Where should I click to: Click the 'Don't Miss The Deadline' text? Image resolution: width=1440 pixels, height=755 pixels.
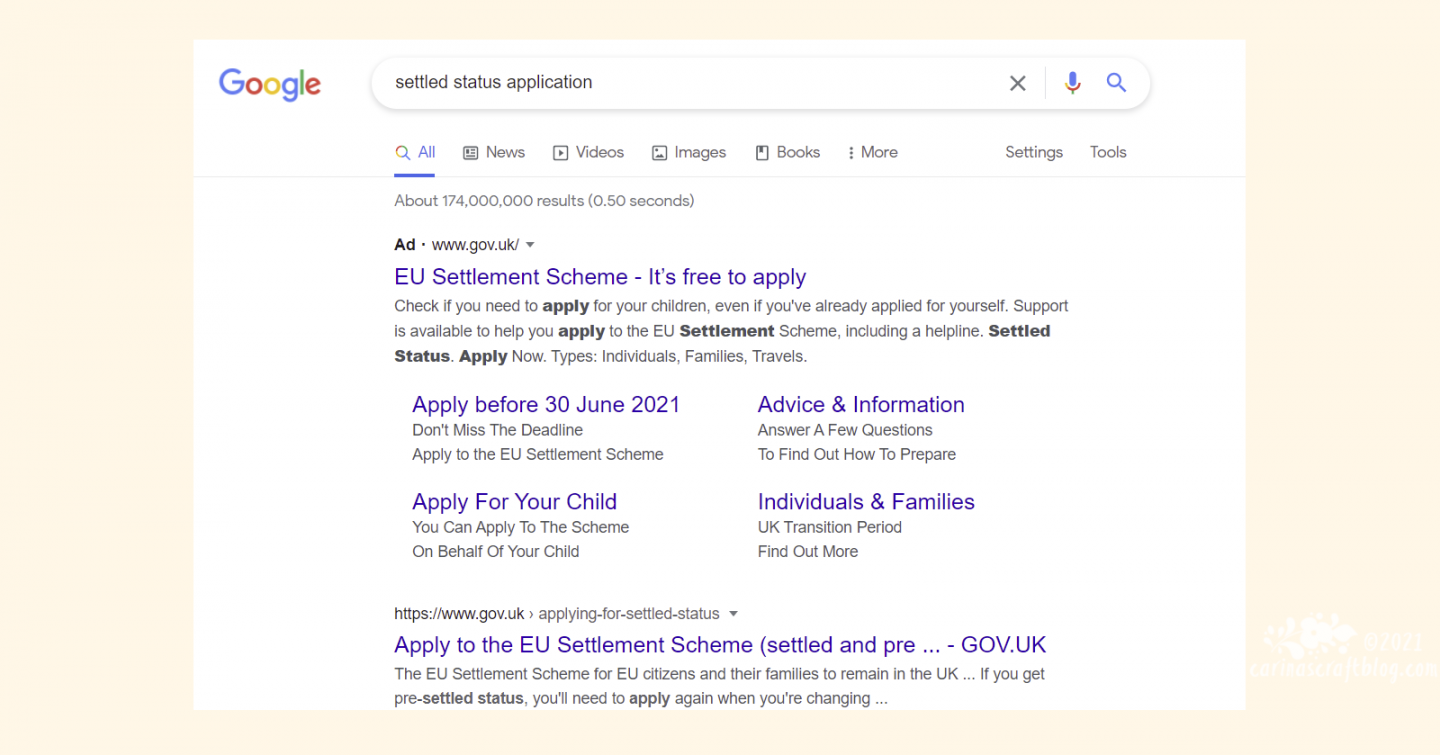coord(497,430)
